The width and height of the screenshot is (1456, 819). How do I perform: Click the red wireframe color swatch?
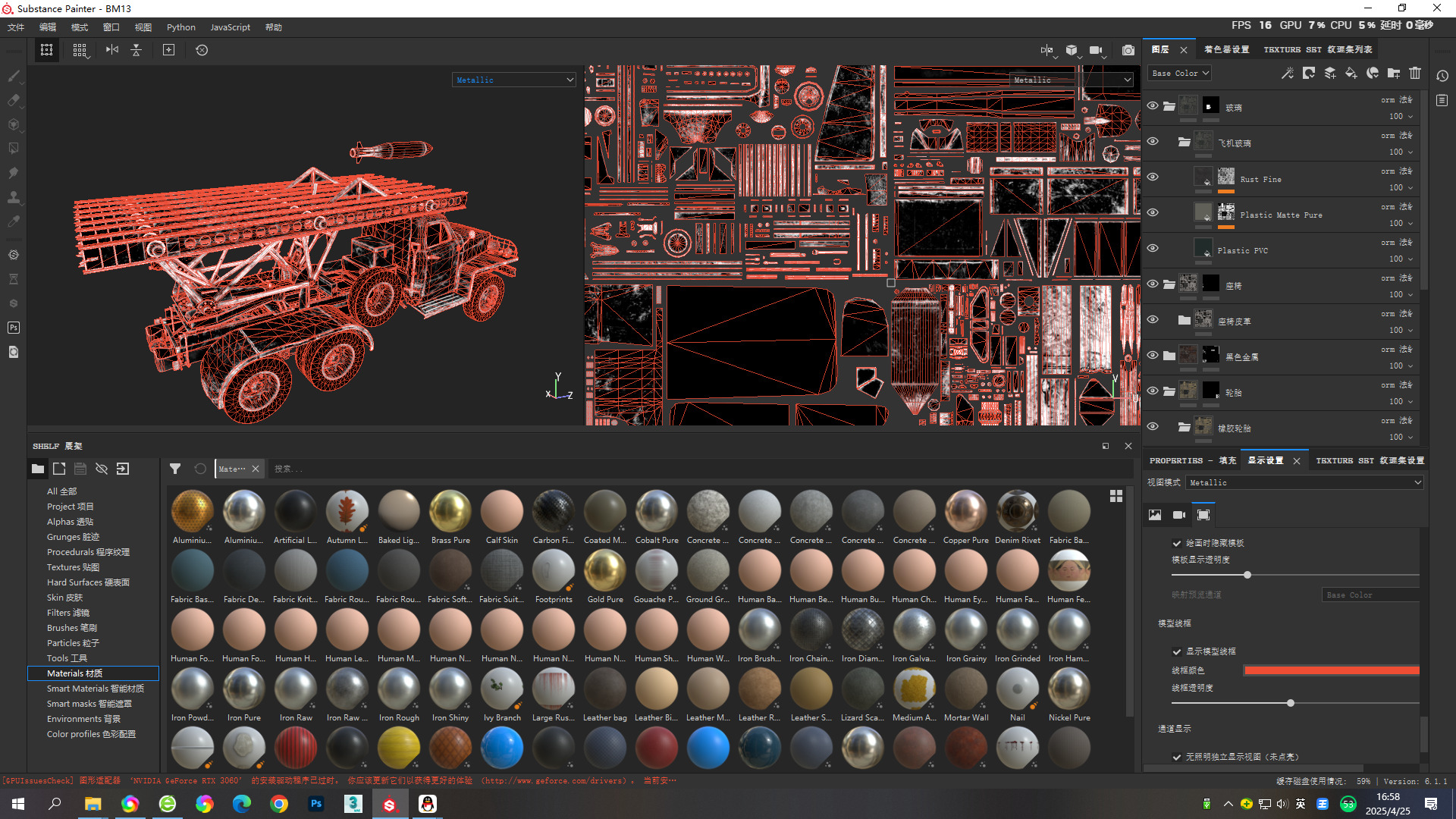1331,670
